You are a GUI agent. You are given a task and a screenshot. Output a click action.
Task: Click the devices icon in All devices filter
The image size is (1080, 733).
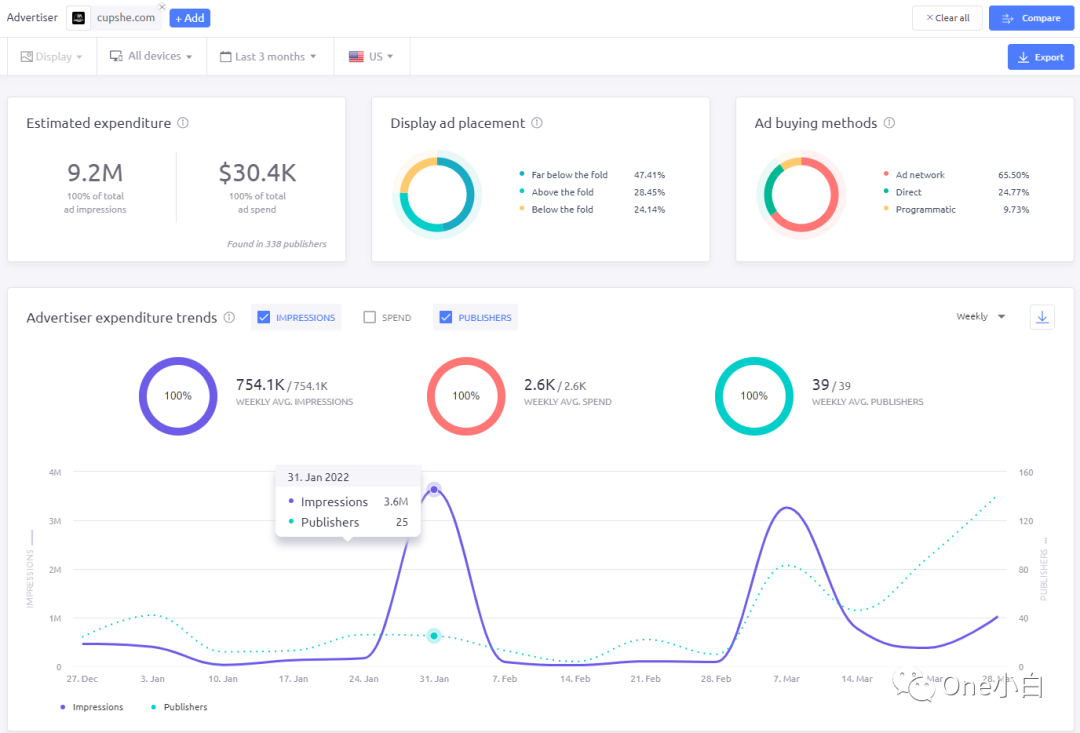[x=115, y=56]
